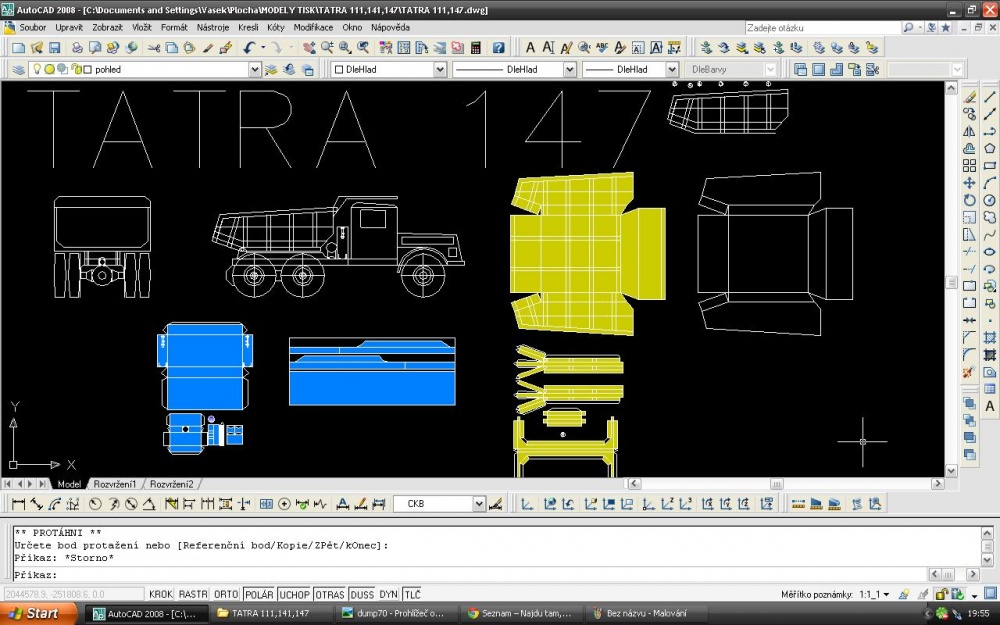Expand the DleHlad lineweight dropdown

pos(672,70)
